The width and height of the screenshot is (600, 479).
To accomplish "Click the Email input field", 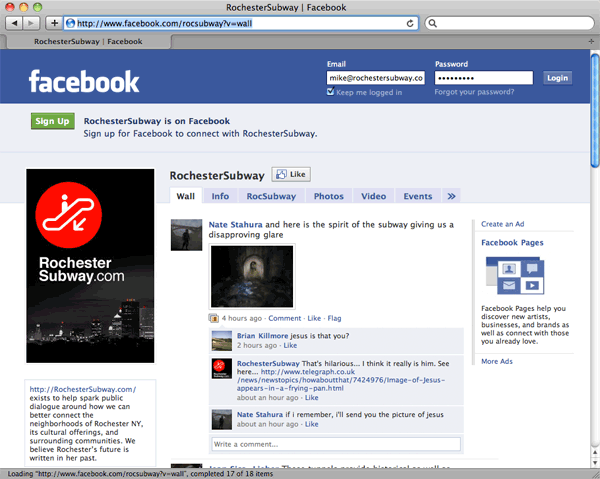I will 376,78.
